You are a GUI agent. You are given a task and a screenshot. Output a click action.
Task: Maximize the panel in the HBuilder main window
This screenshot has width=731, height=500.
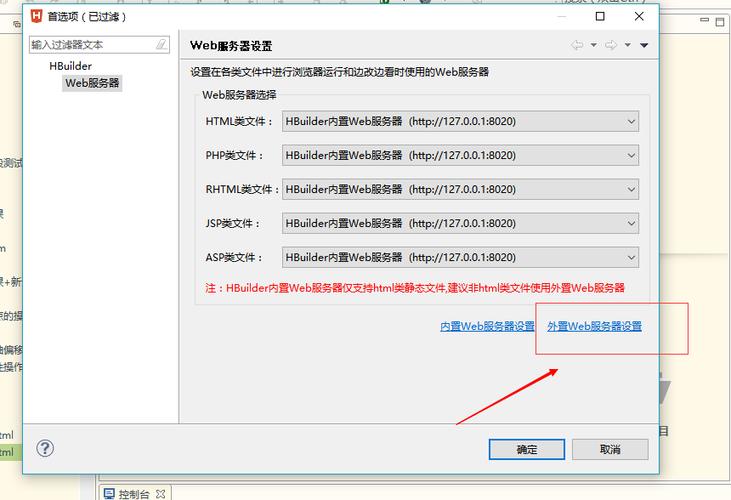[720, 21]
